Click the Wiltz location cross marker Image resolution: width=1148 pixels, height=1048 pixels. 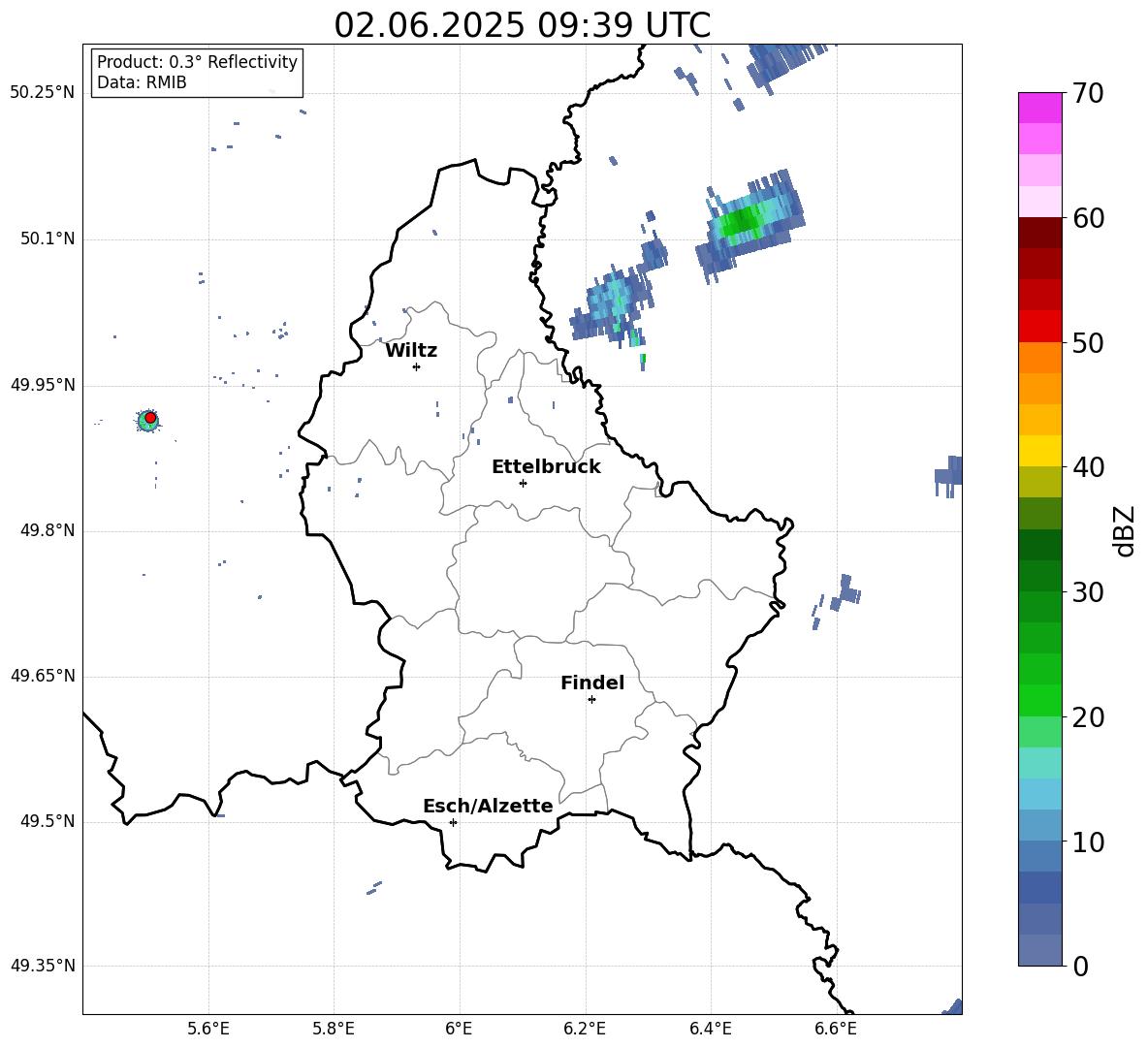coord(417,366)
